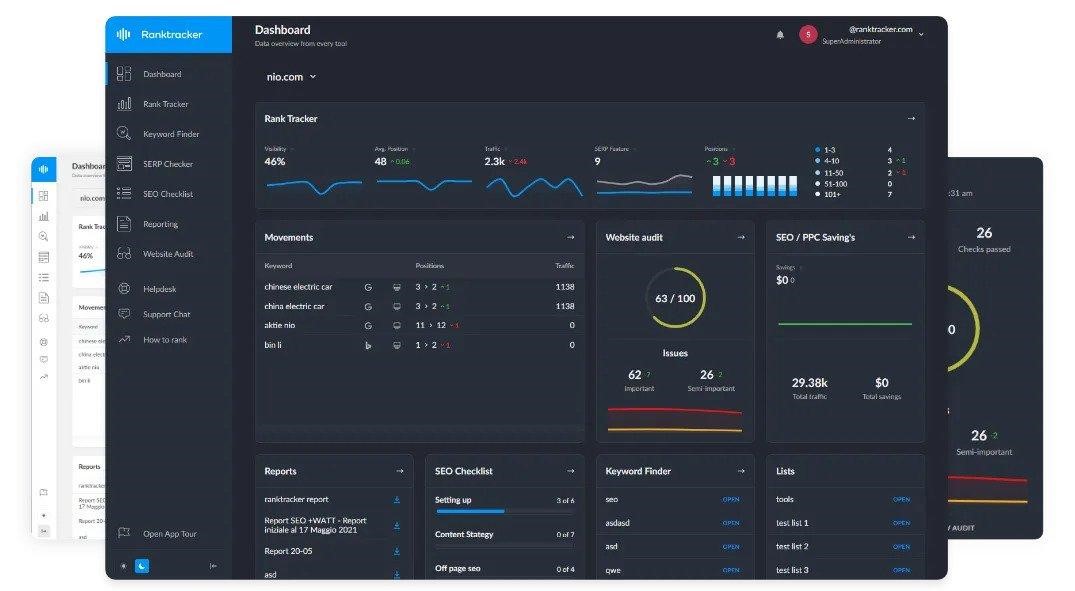
Task: Open test list 3
Action: pos(902,570)
